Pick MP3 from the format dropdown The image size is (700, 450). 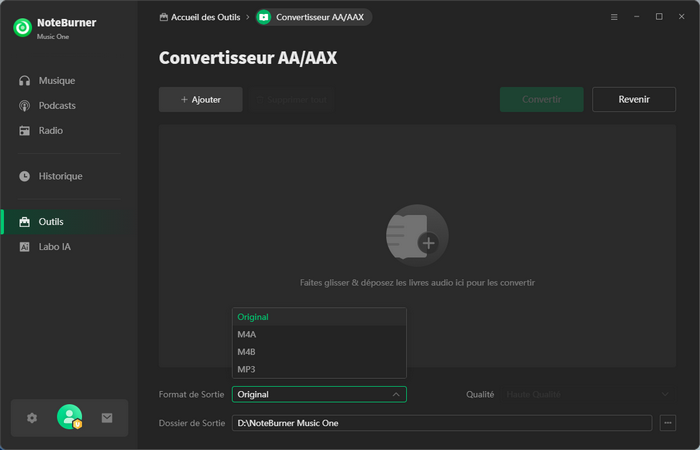click(319, 369)
